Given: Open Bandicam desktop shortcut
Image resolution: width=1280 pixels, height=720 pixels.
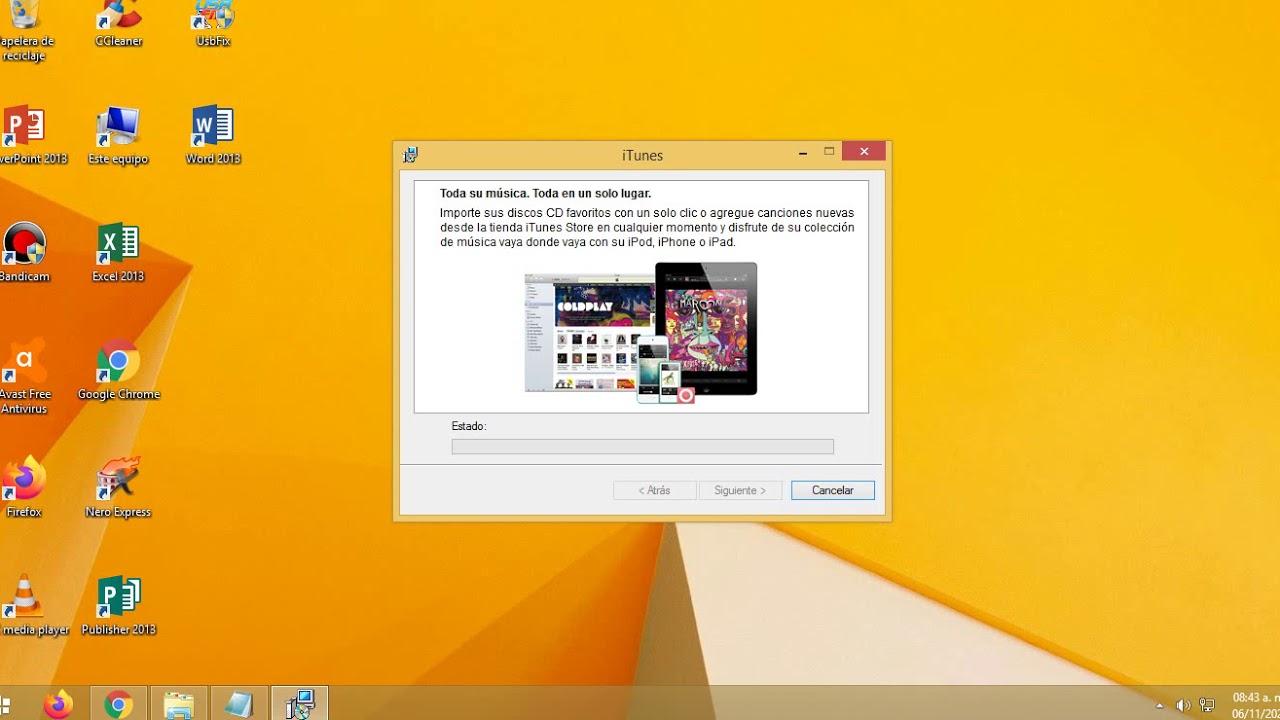Looking at the screenshot, I should pos(24,253).
